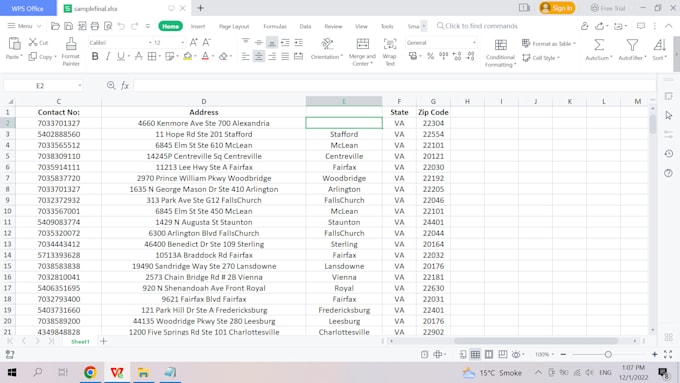Align text left
Image resolution: width=680 pixels, height=383 pixels.
tap(245, 56)
